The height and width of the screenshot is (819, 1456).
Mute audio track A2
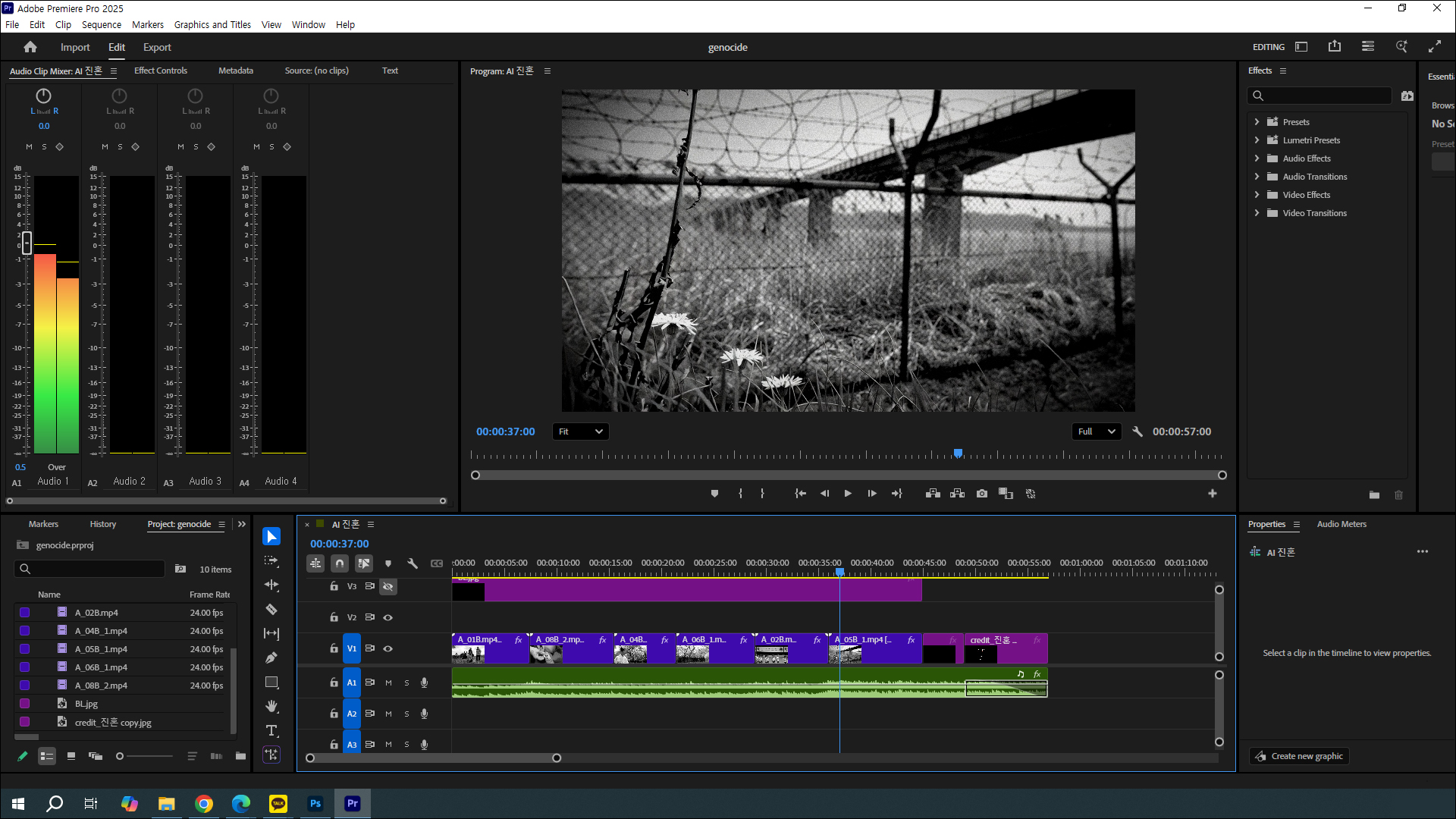point(388,714)
